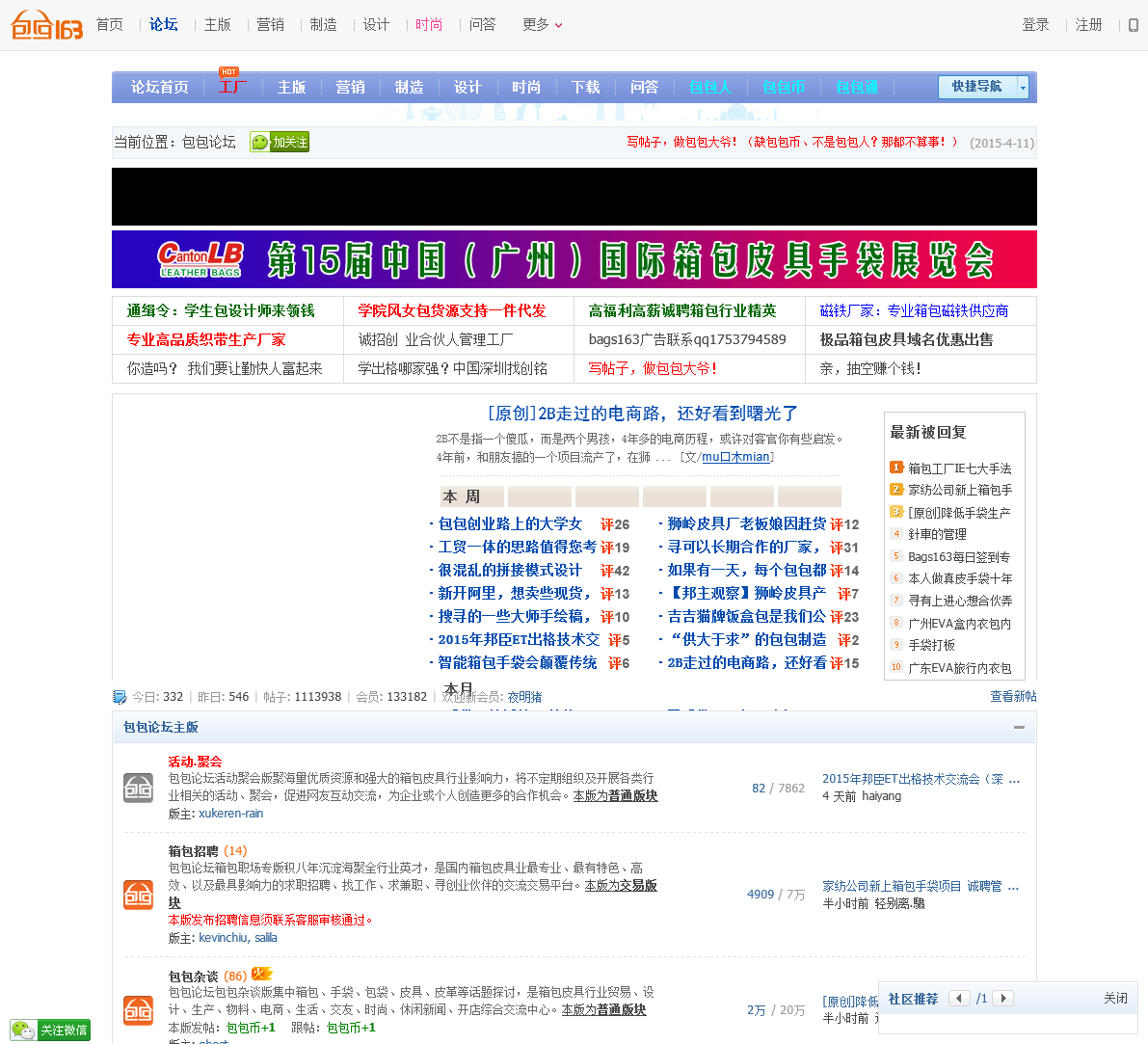Open post 包包创业路上的大学女
The height and width of the screenshot is (1044, 1148).
(x=510, y=523)
